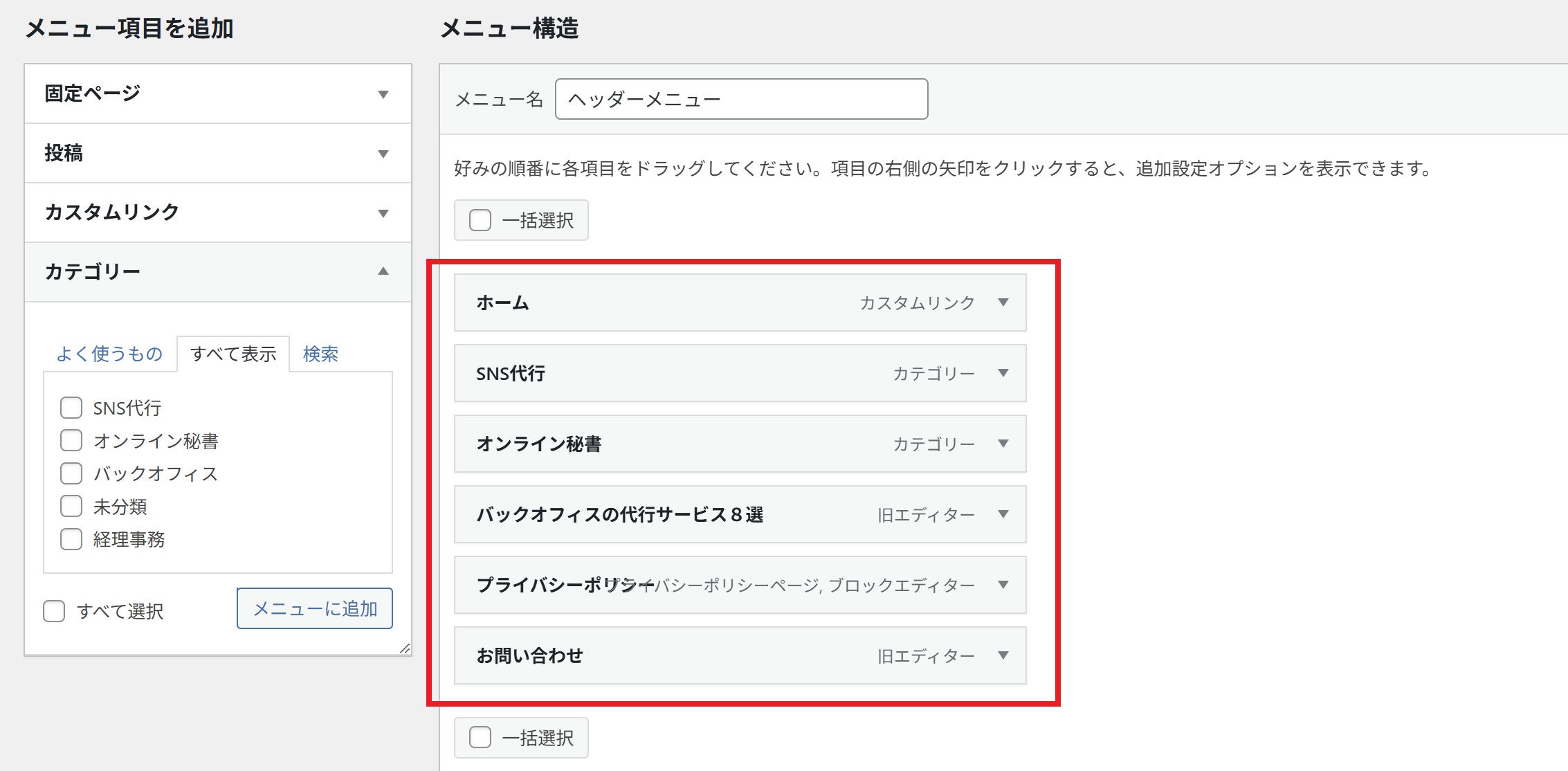Expand バックオフィスの代行サービス8選 item arrow
1568x771 pixels.
1003,514
